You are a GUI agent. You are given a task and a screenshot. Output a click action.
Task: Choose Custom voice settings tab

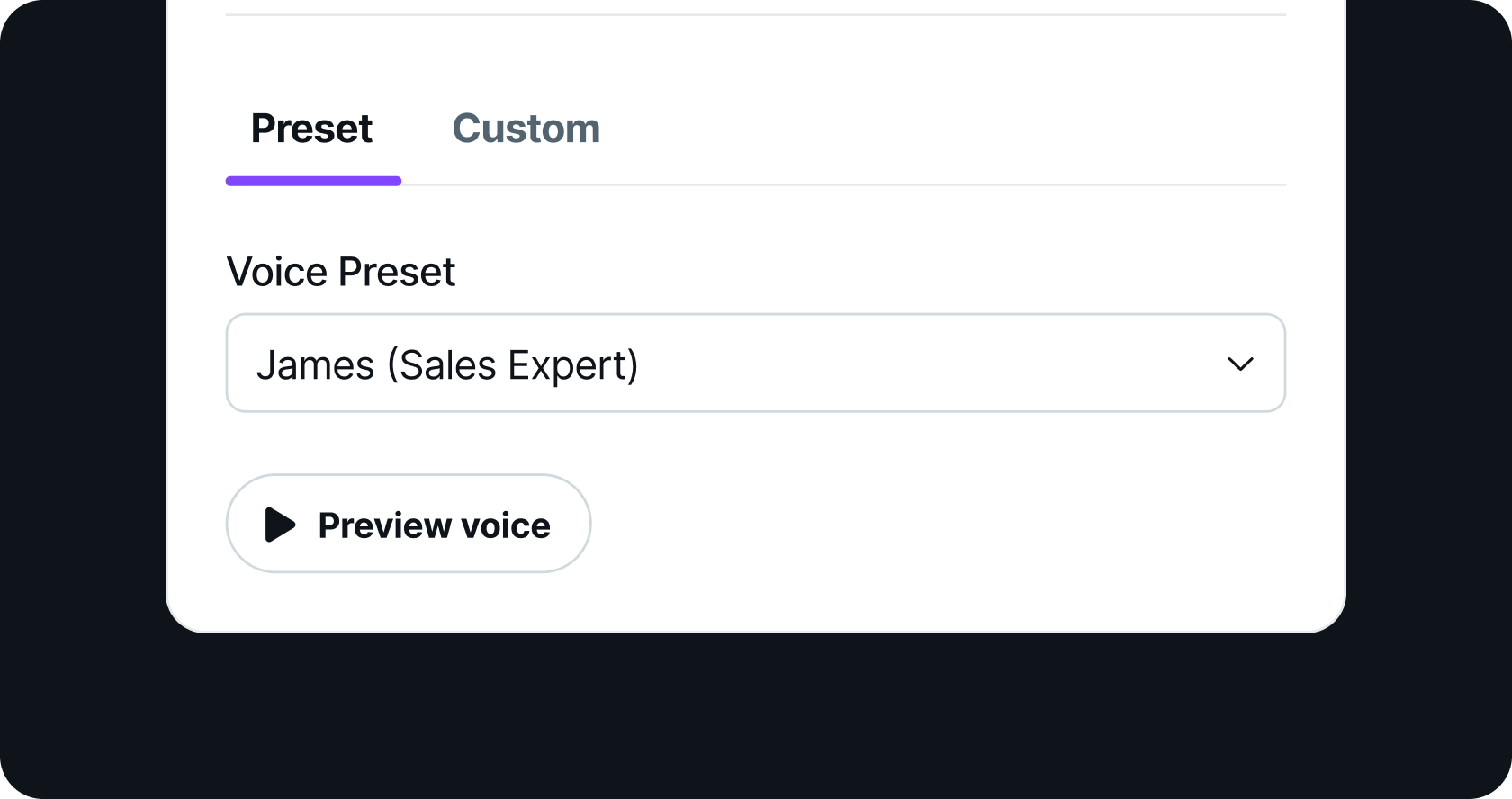pos(526,129)
